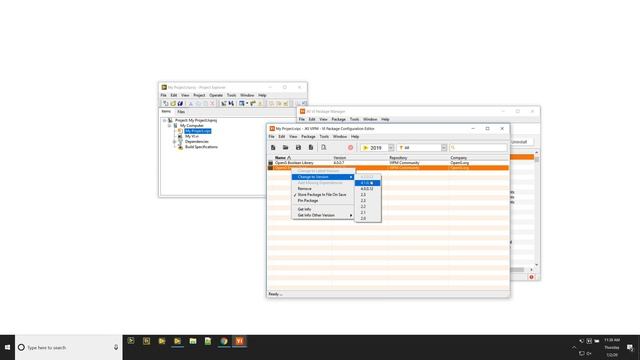The width and height of the screenshot is (640, 360).
Task: Open View menu in VI Package Manager window
Action: 323,119
